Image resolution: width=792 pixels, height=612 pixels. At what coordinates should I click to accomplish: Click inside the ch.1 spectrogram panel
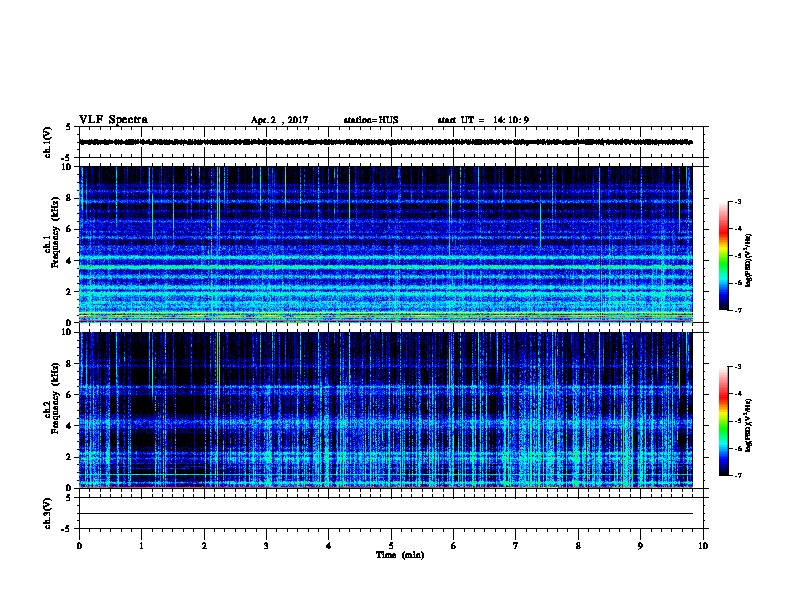pos(386,244)
